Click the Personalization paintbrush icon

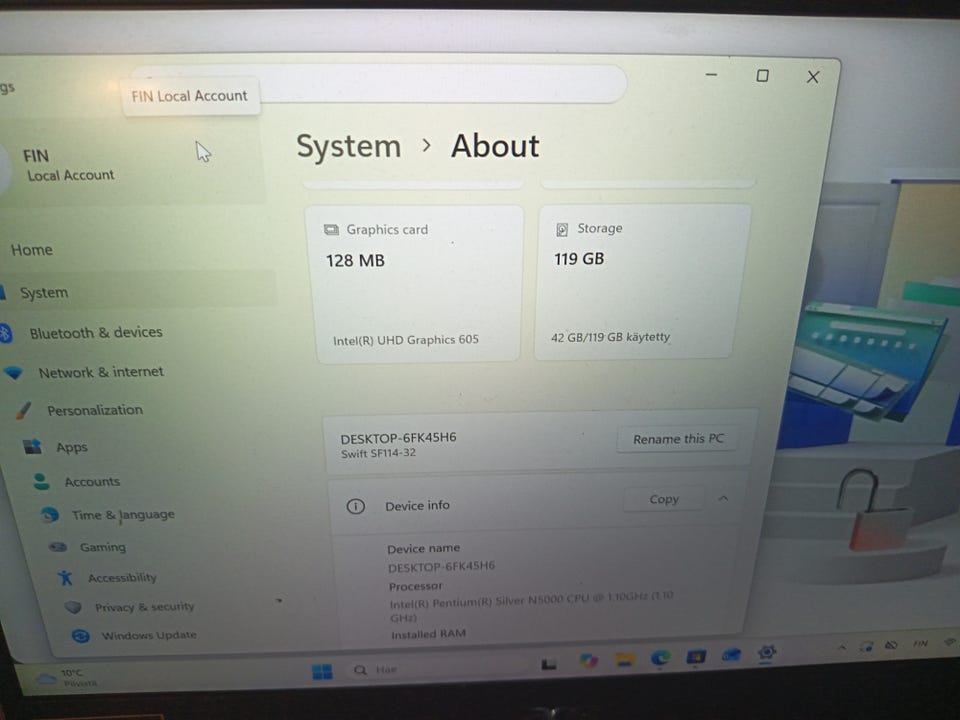tap(24, 410)
